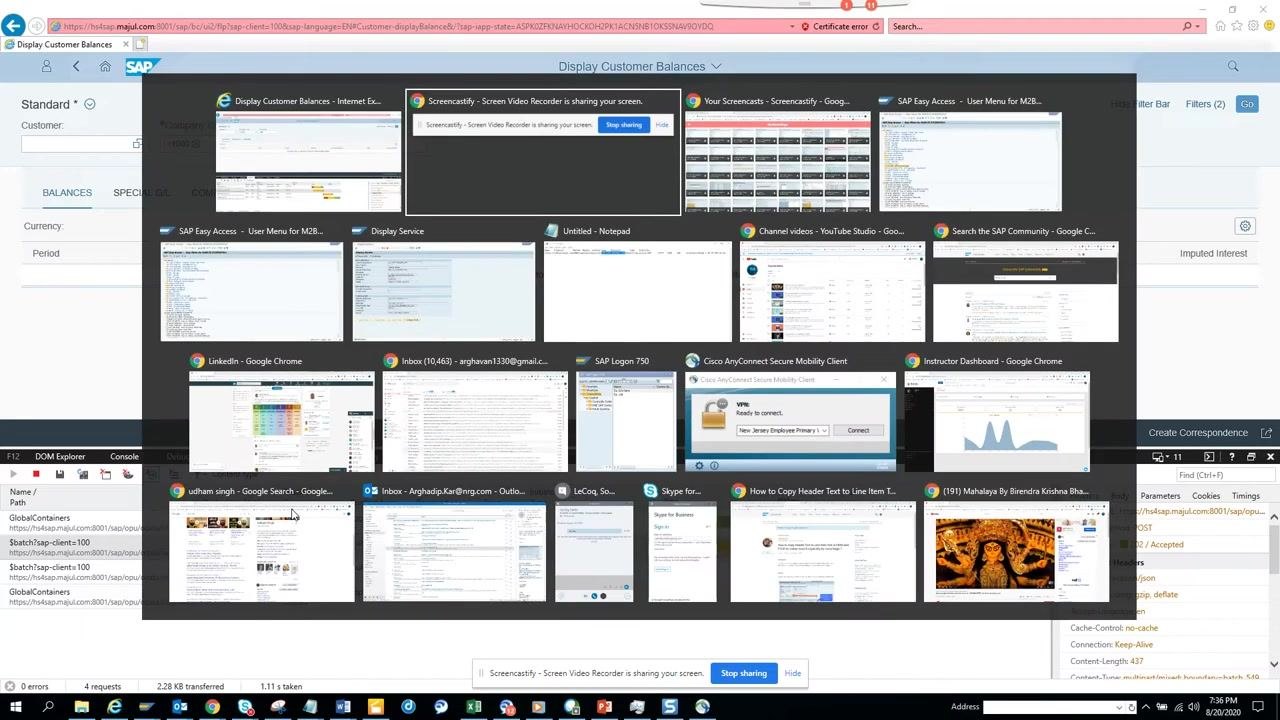Click Hide in the bottom Screencastify bar

[x=793, y=673]
